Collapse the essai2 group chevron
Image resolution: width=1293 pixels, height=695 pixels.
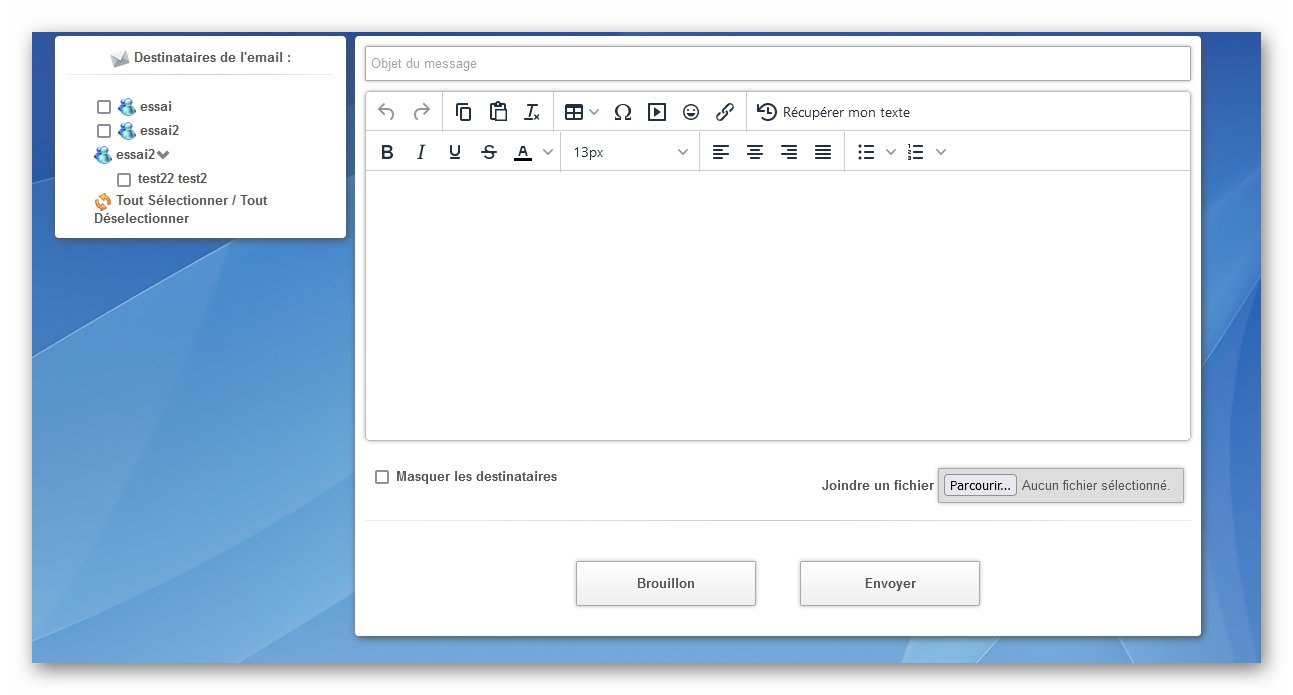(164, 155)
